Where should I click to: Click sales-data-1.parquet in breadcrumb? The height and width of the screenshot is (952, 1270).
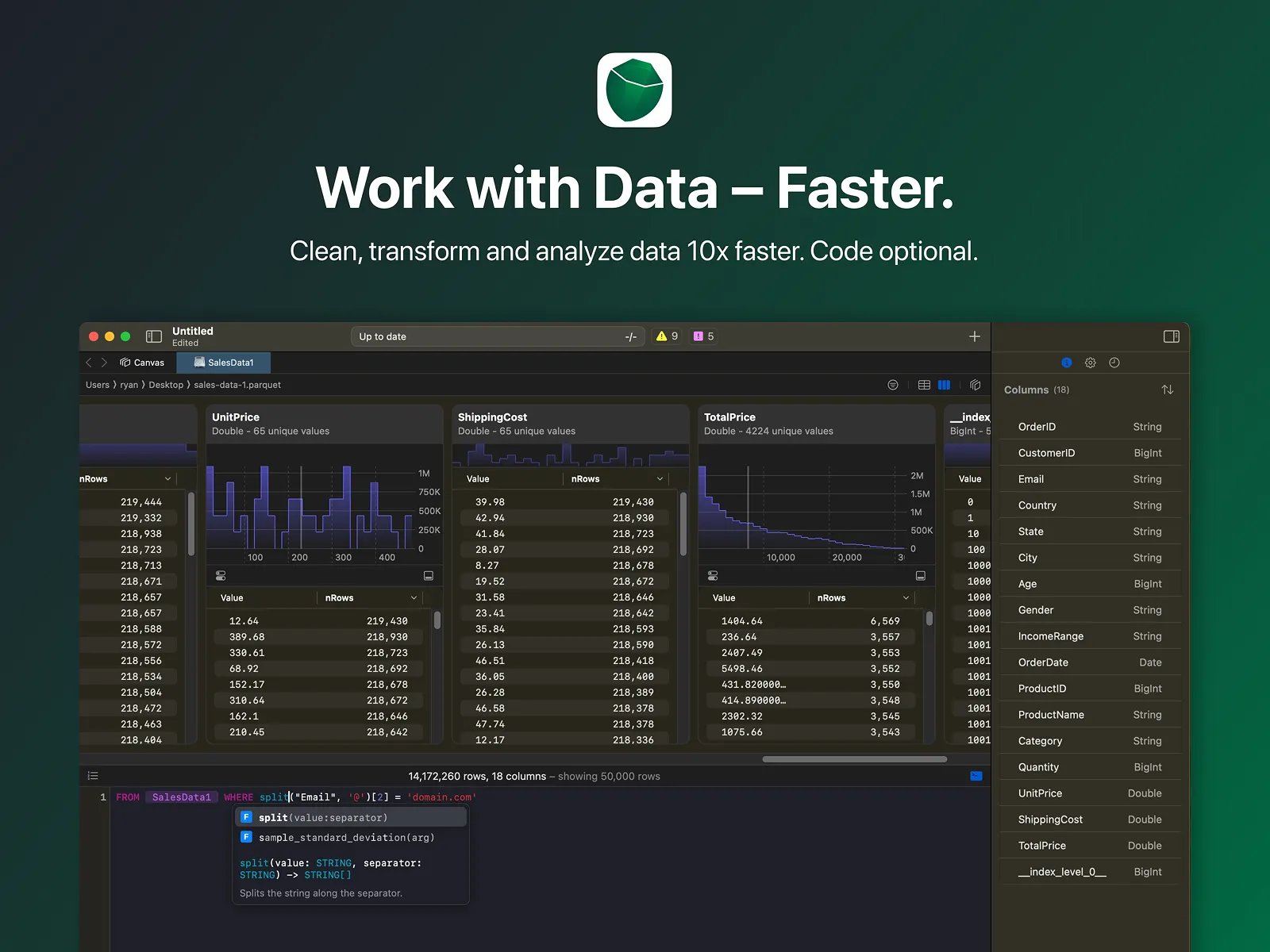pyautogui.click(x=237, y=385)
